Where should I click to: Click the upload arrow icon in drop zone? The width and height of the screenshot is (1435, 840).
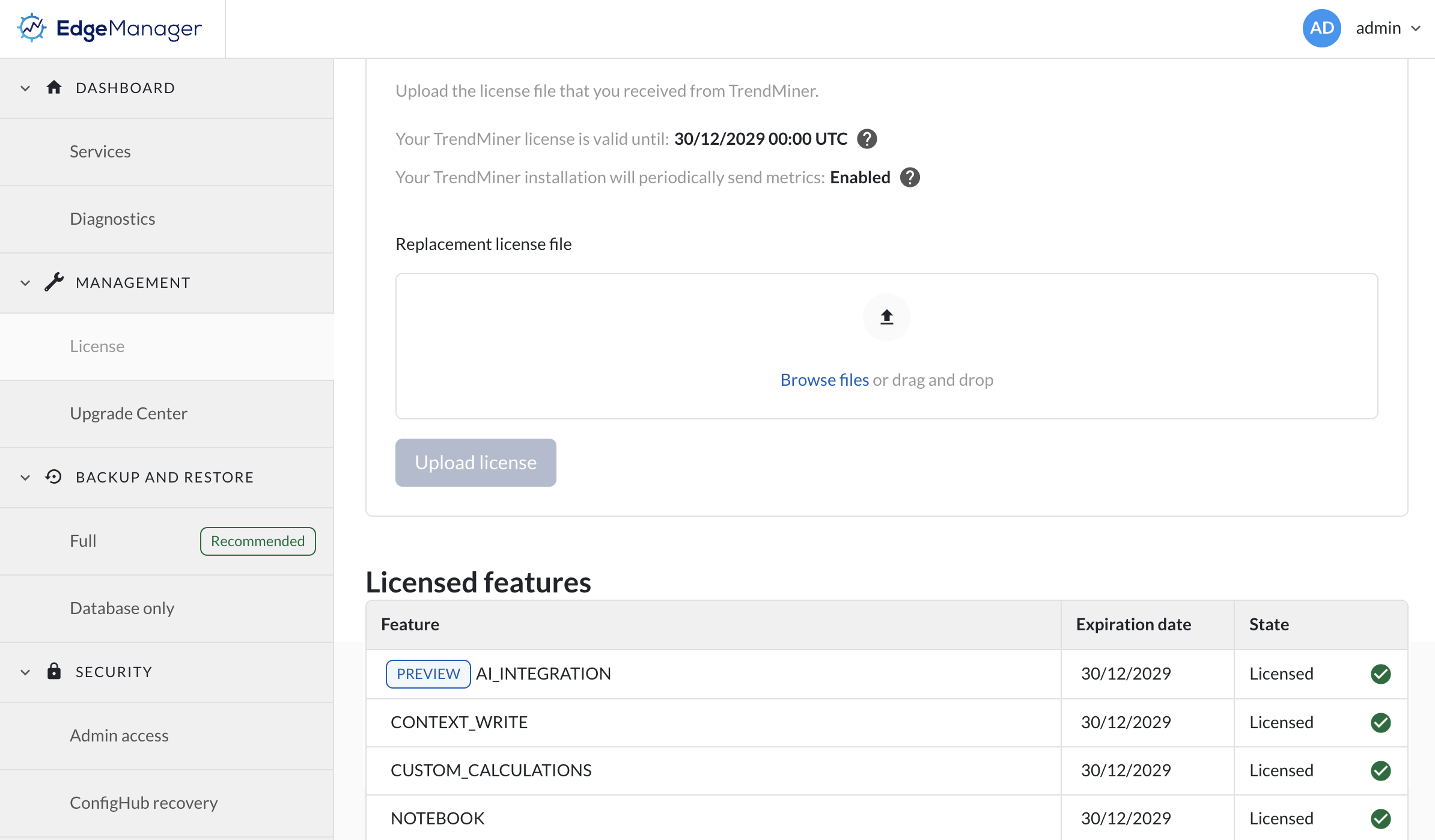[887, 317]
